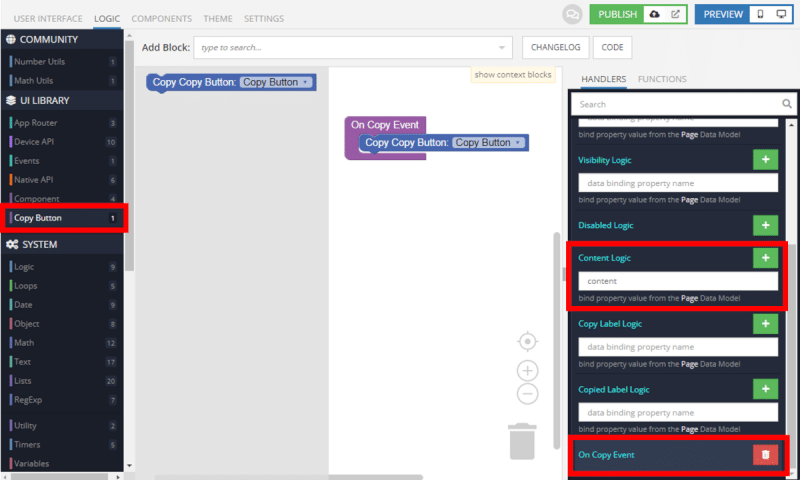The height and width of the screenshot is (480, 800).
Task: Switch to the FUNCTIONS tab
Action: (x=662, y=79)
